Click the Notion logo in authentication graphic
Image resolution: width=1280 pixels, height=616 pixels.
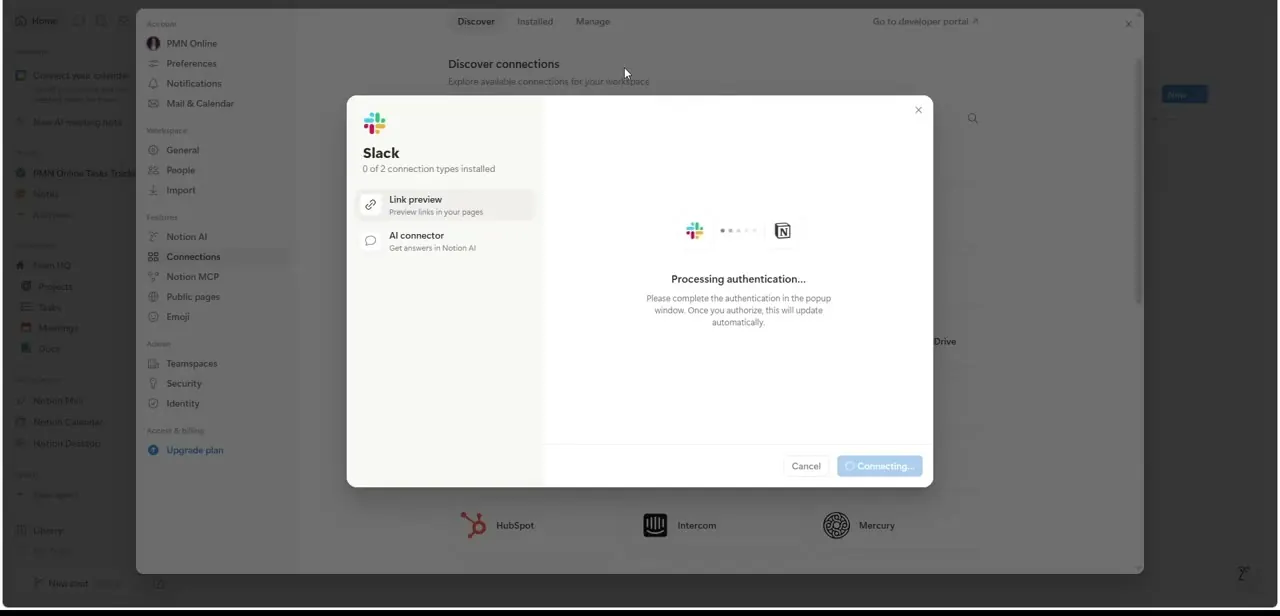pos(783,231)
